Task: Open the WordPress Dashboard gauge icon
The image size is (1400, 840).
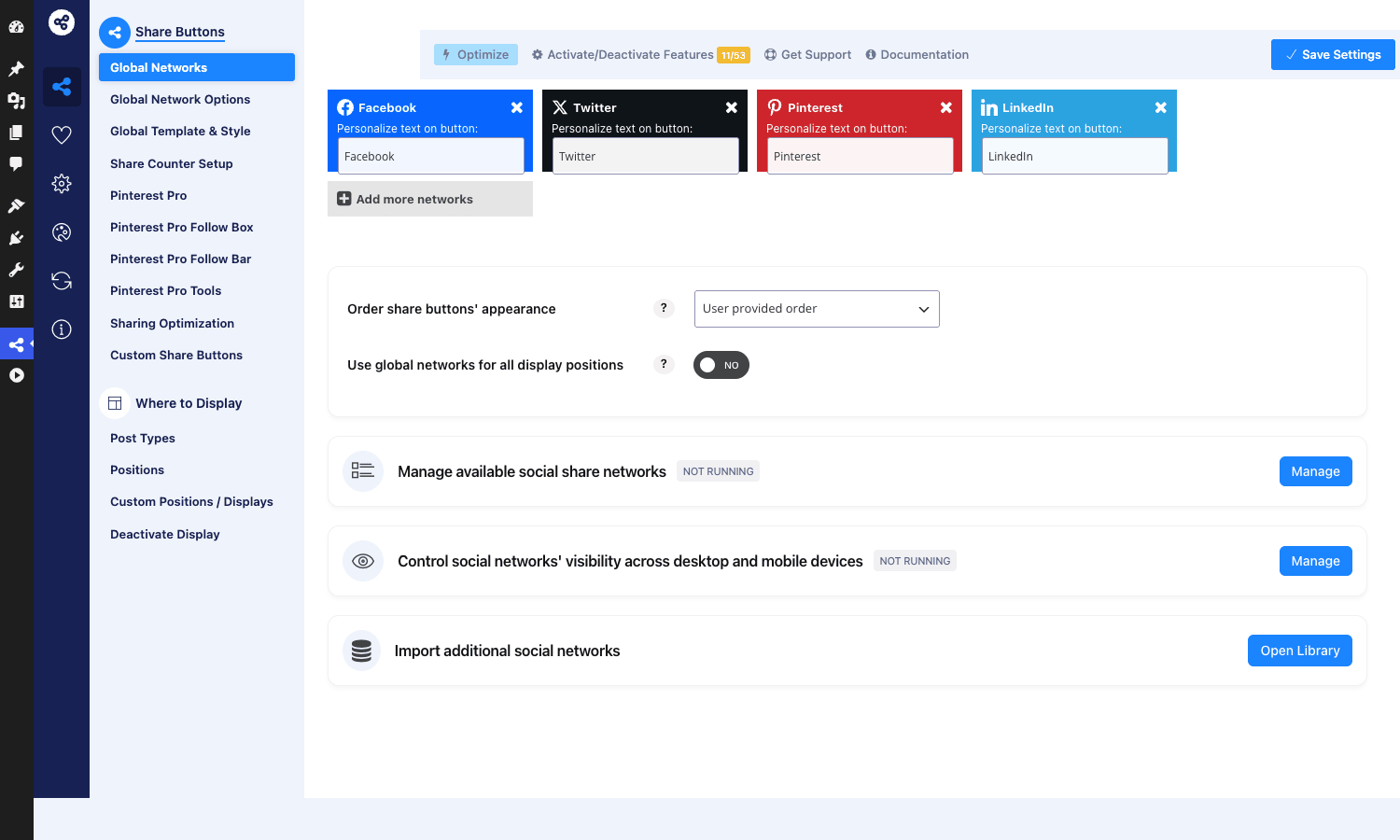Action: coord(16,27)
